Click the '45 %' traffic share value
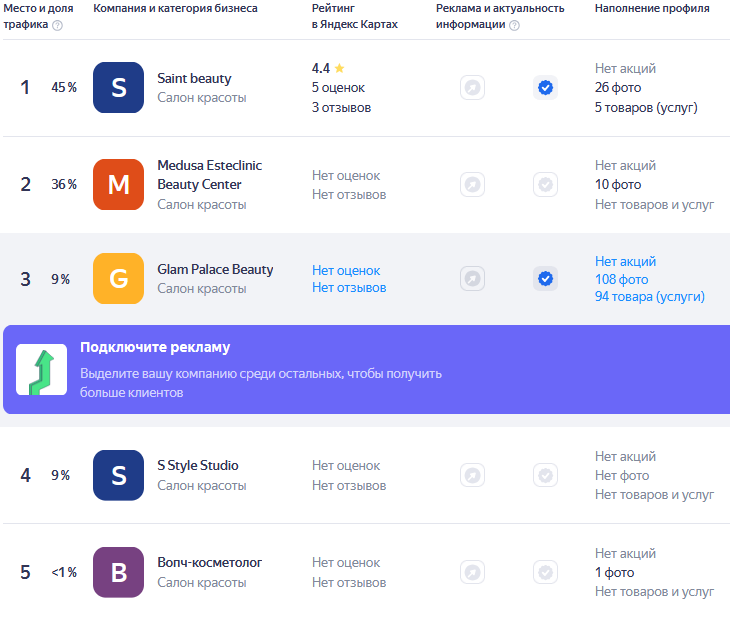Image resolution: width=730 pixels, height=620 pixels. [64, 88]
